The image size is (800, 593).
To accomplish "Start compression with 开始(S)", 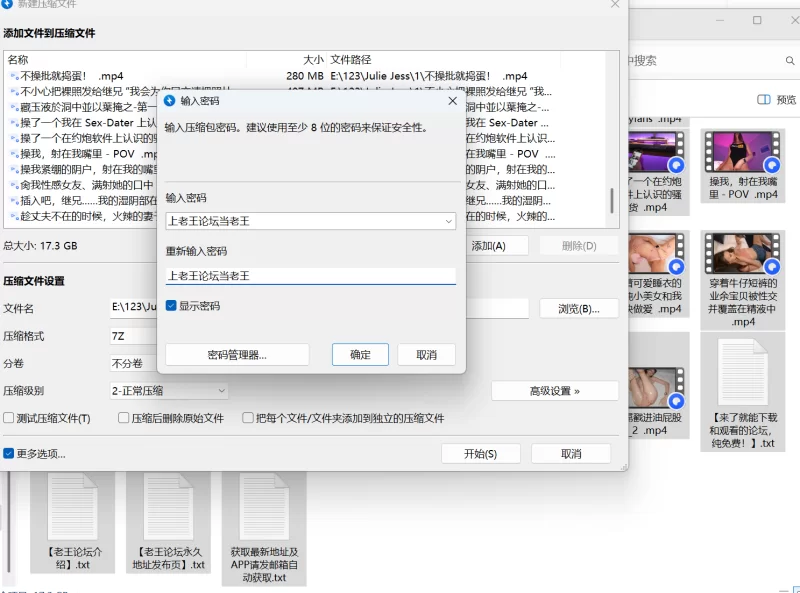I will point(481,453).
